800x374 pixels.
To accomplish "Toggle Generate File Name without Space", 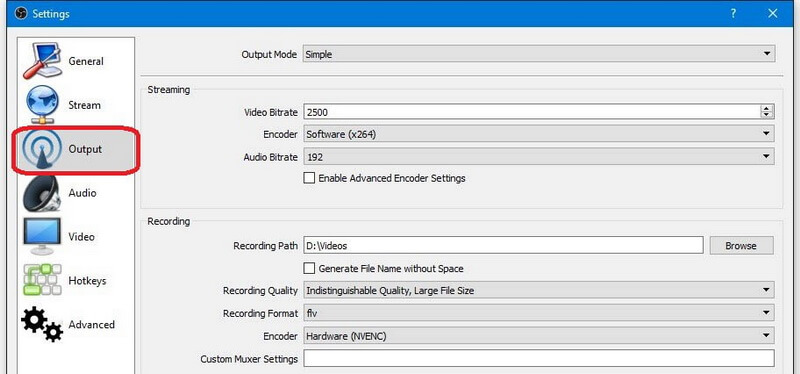I will (309, 268).
